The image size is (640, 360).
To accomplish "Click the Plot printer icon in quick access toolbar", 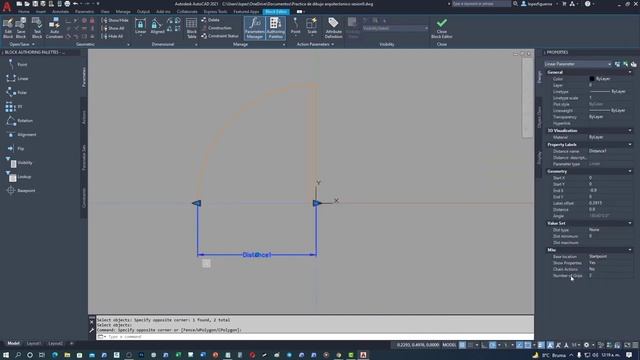I will (67, 4).
